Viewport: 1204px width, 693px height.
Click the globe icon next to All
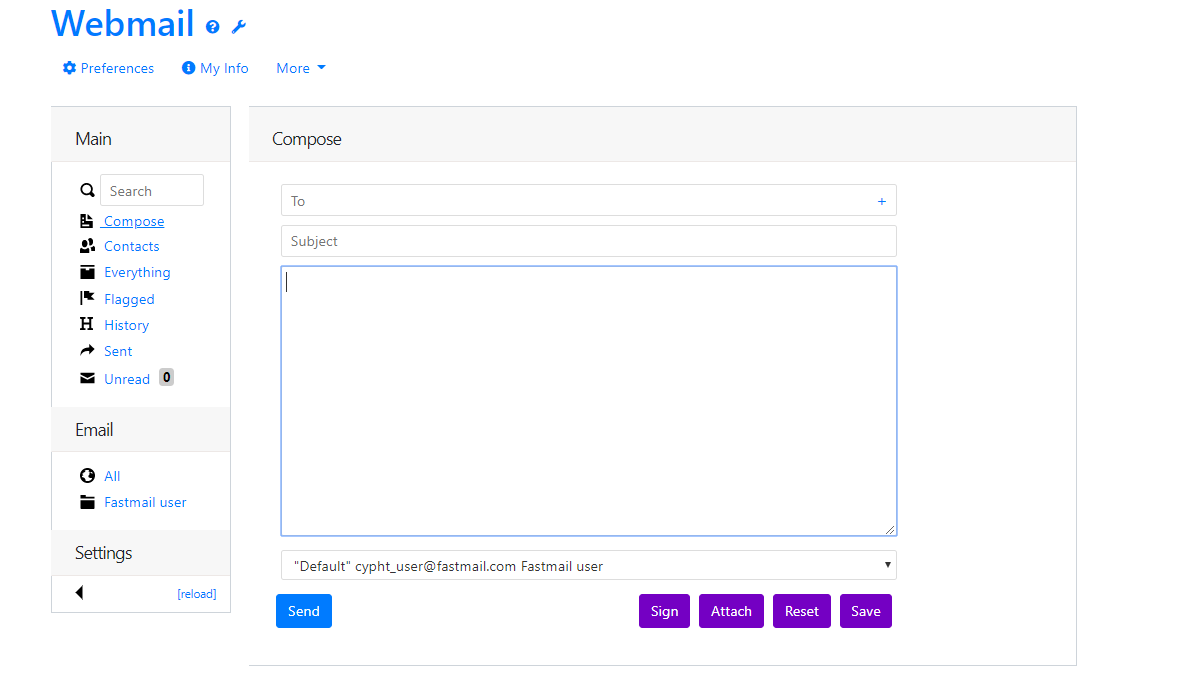(x=87, y=476)
